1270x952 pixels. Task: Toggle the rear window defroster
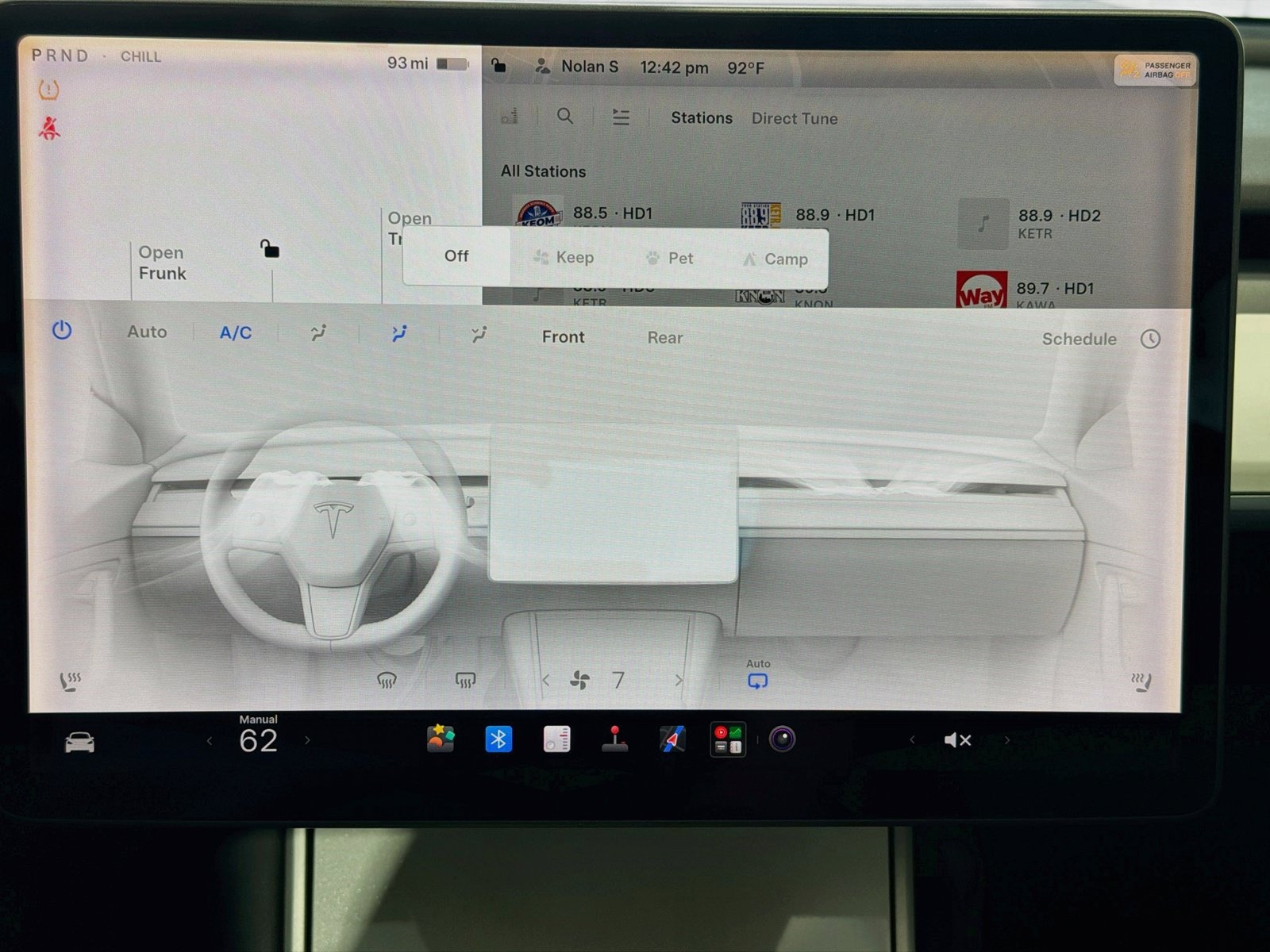465,681
